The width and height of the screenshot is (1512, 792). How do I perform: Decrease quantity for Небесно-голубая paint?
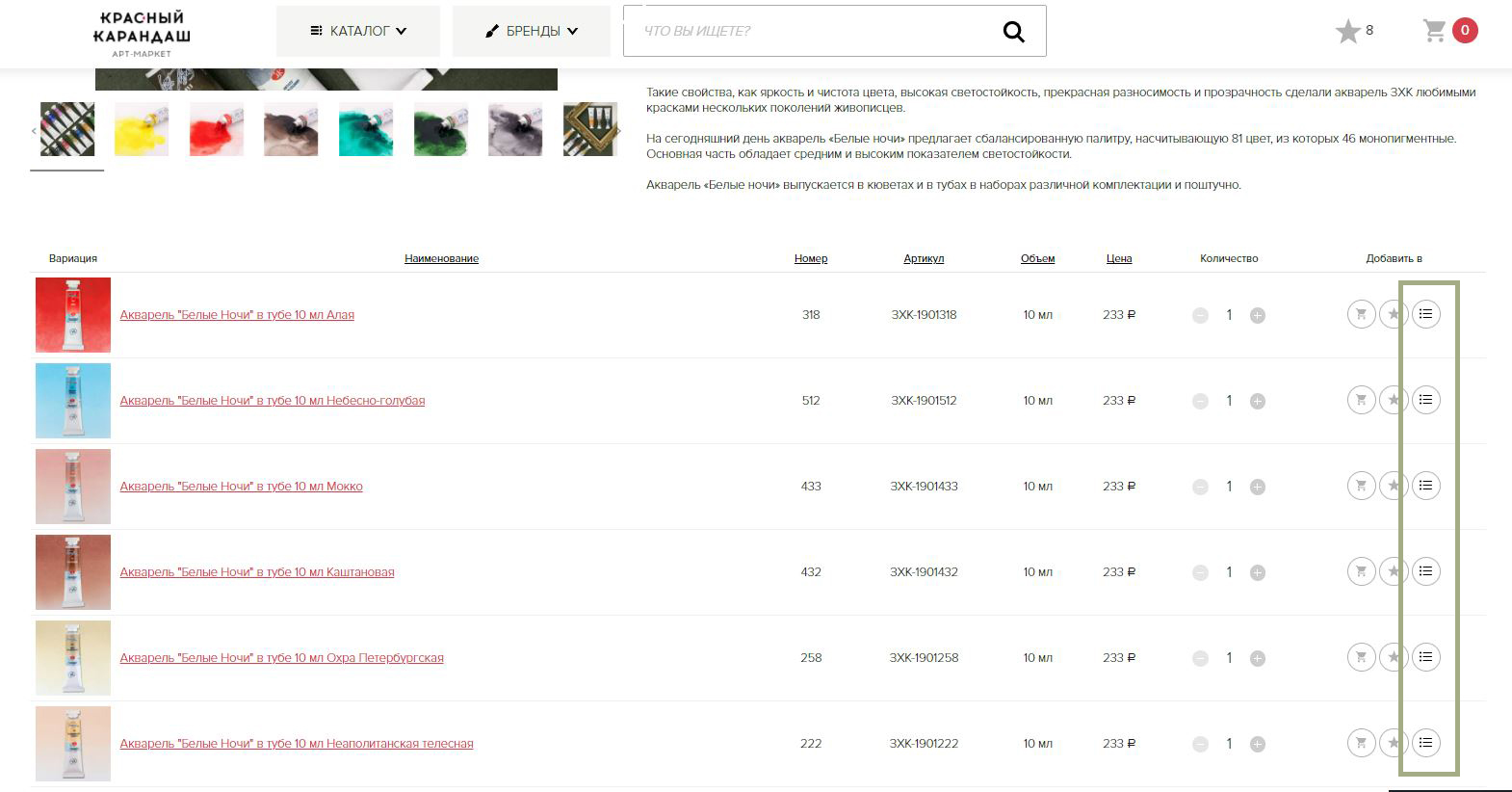(1200, 401)
